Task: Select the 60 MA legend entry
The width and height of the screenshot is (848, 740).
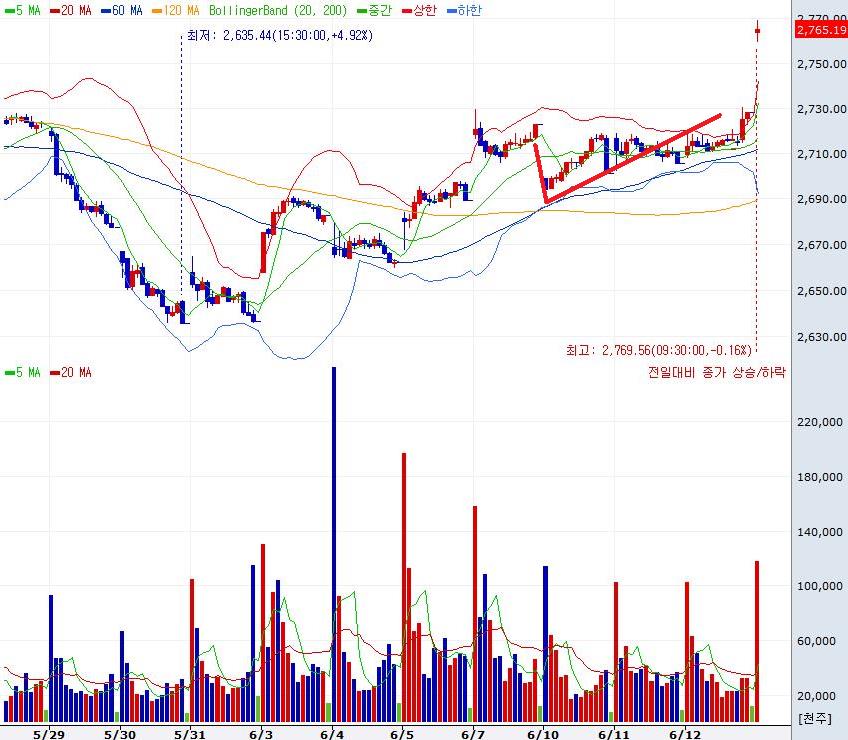Action: [x=122, y=10]
